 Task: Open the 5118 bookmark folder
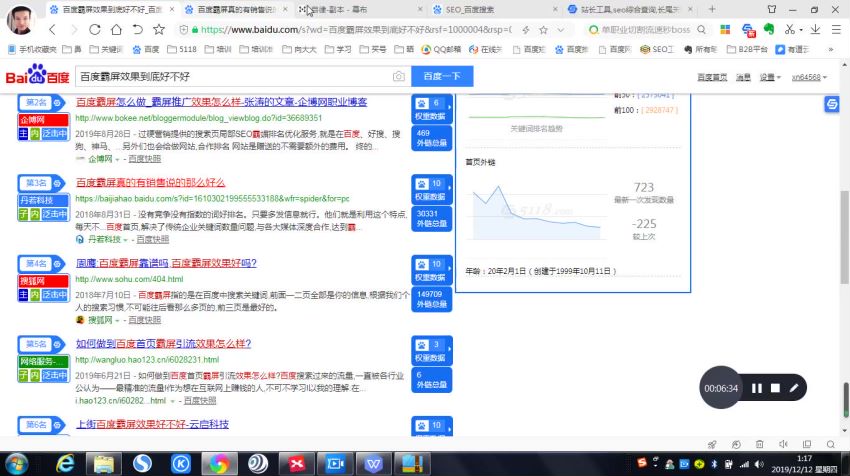182,49
